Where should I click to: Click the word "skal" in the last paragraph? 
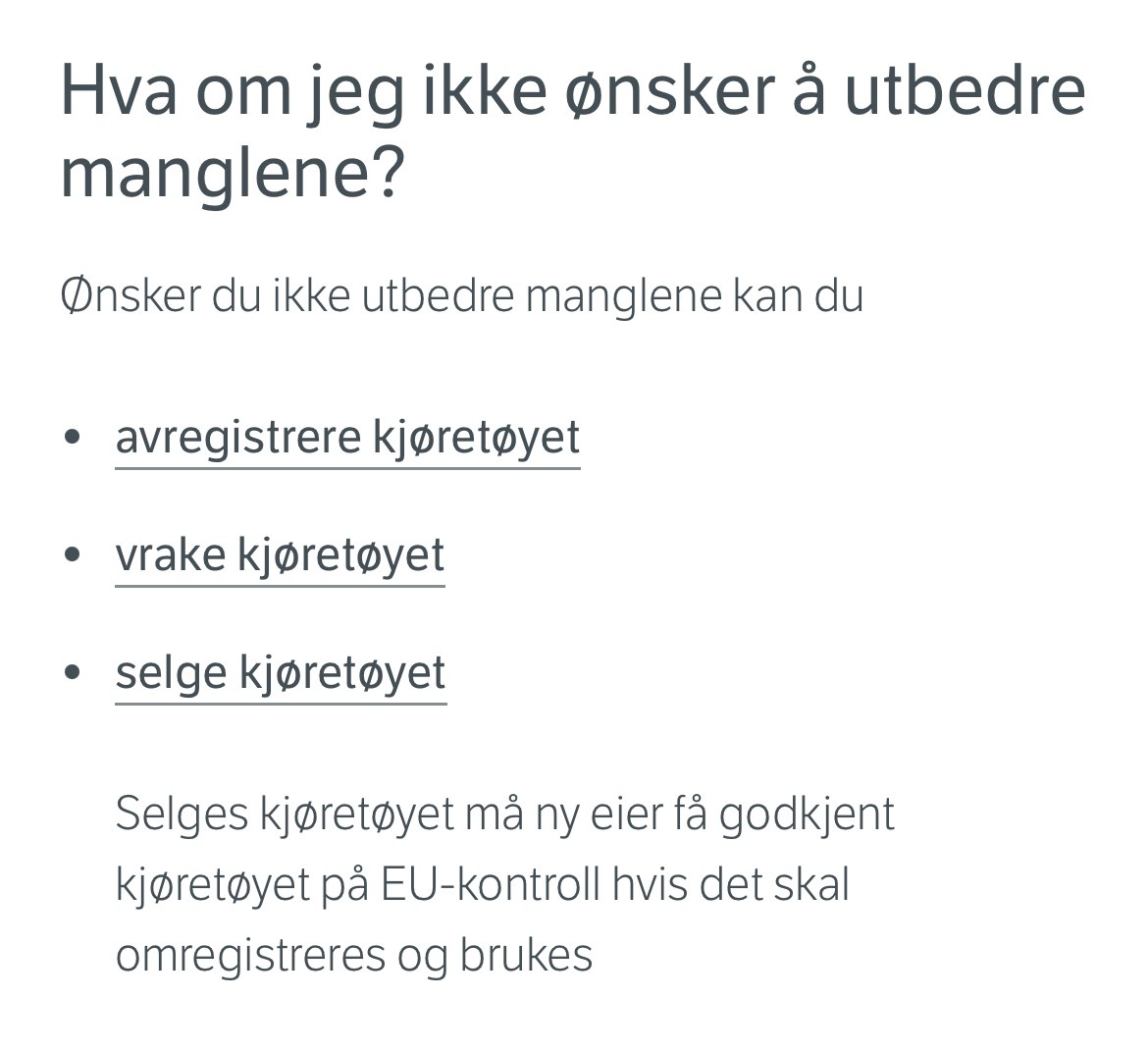811,885
